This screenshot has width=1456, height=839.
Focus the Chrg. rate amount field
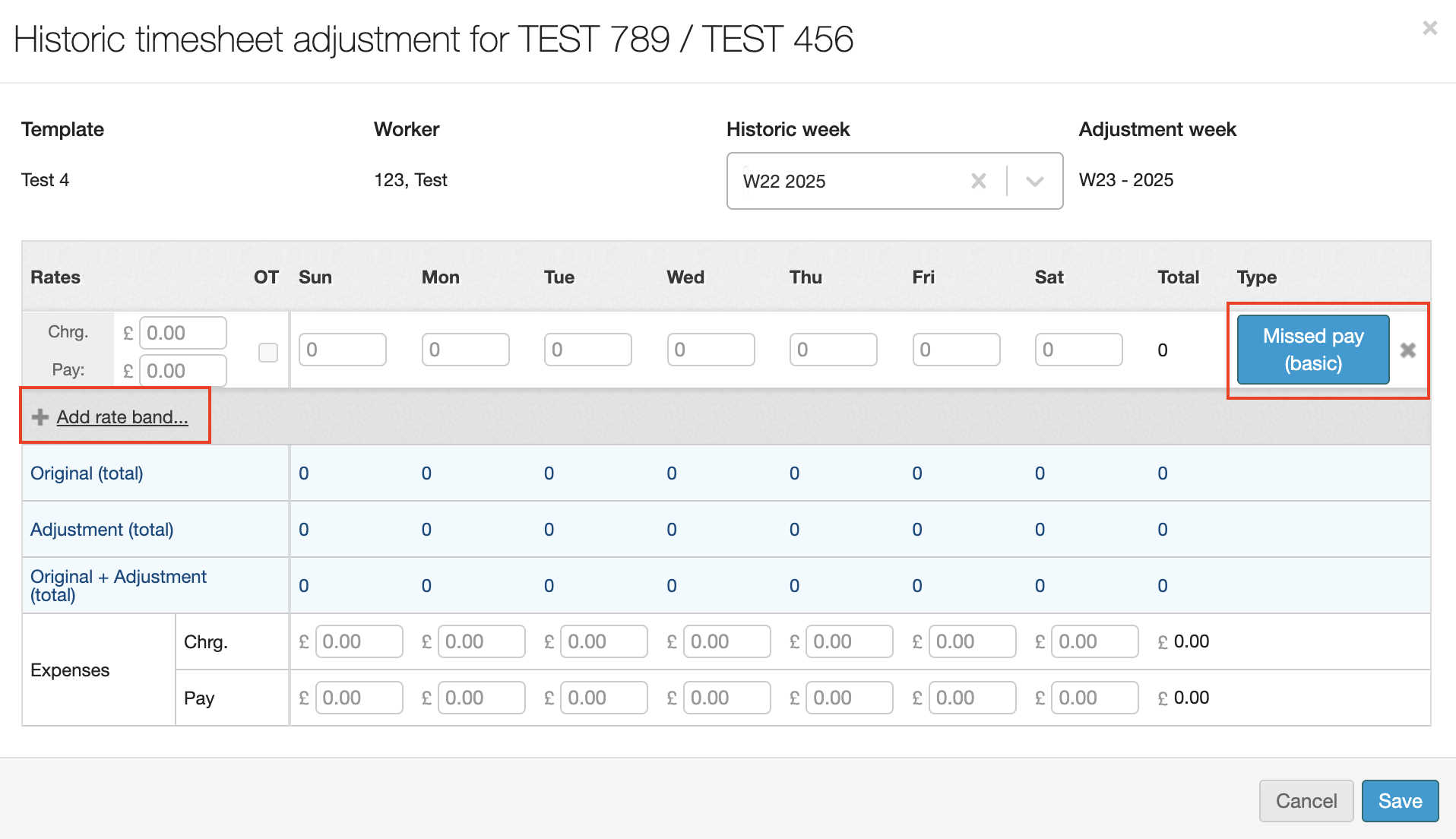[182, 333]
